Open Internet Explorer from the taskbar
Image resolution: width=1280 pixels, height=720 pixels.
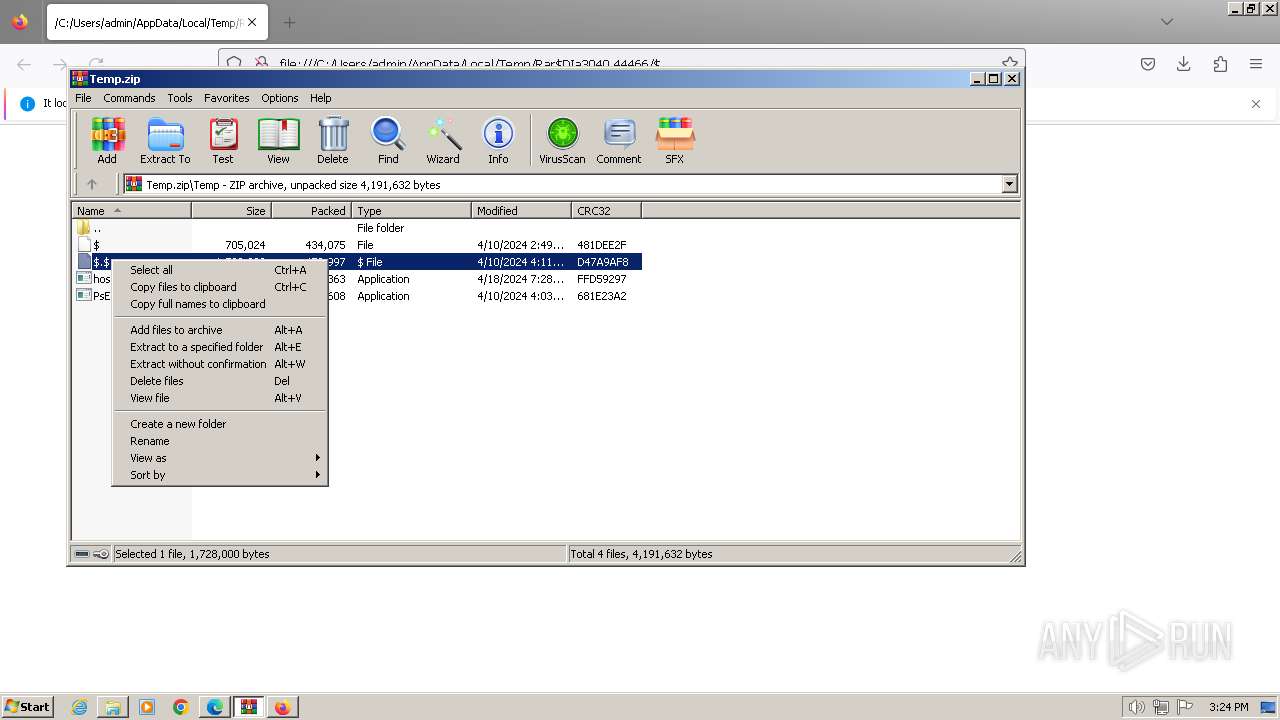[x=79, y=707]
